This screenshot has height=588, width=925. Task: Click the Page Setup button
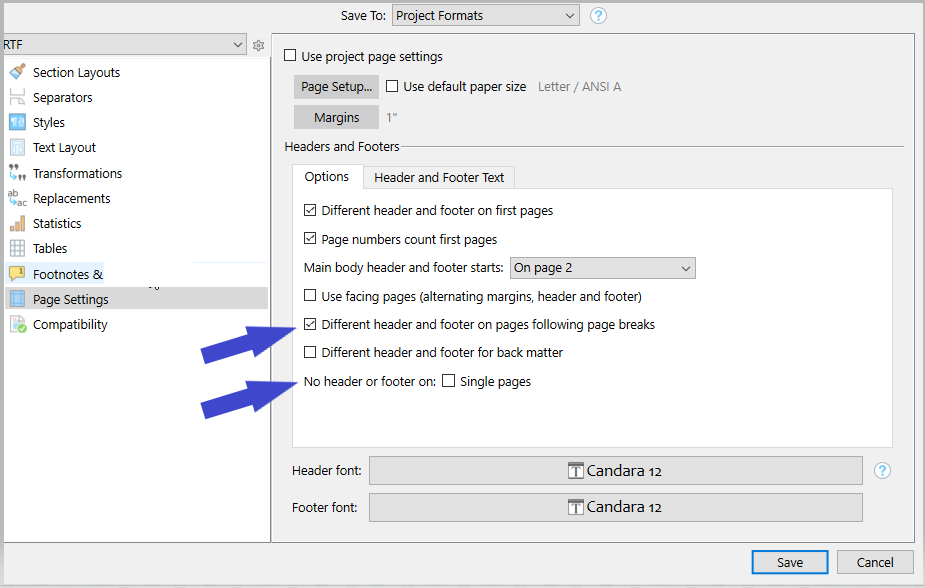pos(336,87)
